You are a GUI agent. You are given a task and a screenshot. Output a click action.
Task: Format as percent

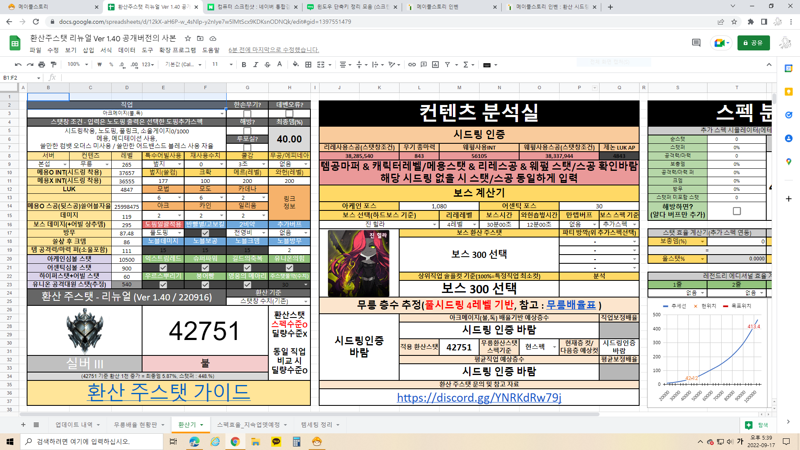tap(111, 65)
